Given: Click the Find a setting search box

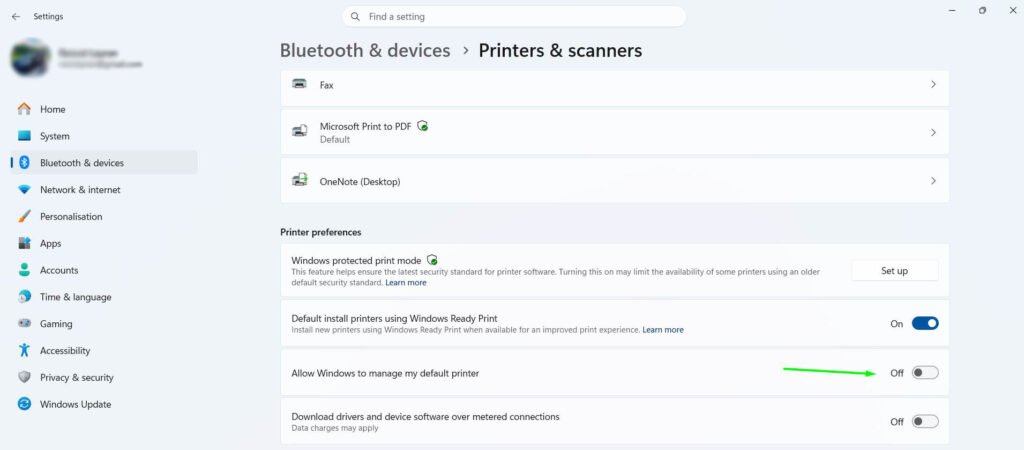Looking at the screenshot, I should (514, 16).
